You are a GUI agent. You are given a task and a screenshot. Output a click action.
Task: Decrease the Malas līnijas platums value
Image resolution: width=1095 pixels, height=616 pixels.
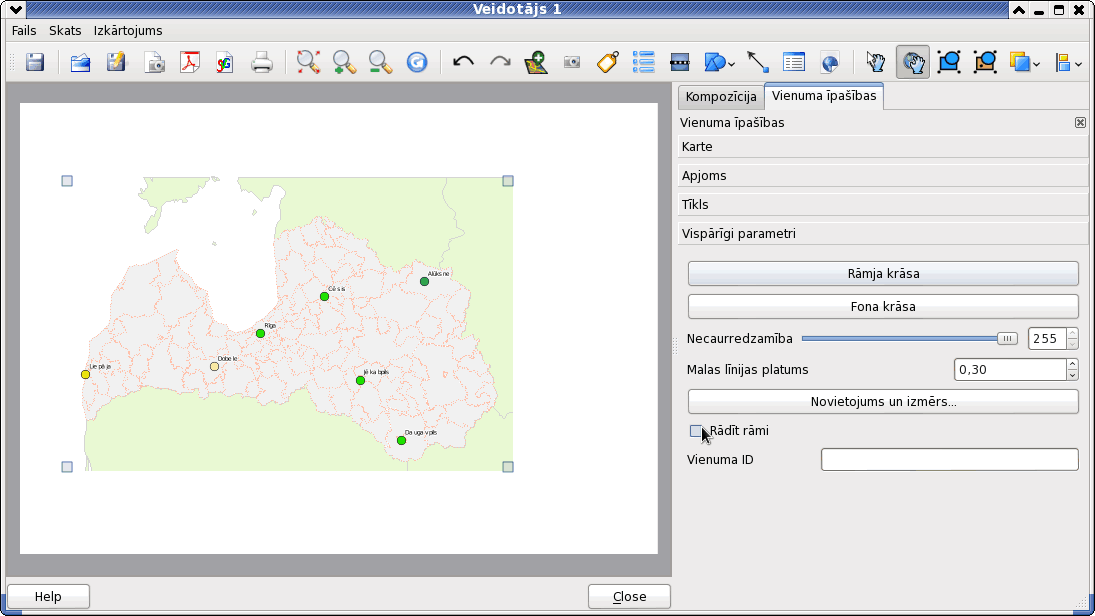point(1073,375)
